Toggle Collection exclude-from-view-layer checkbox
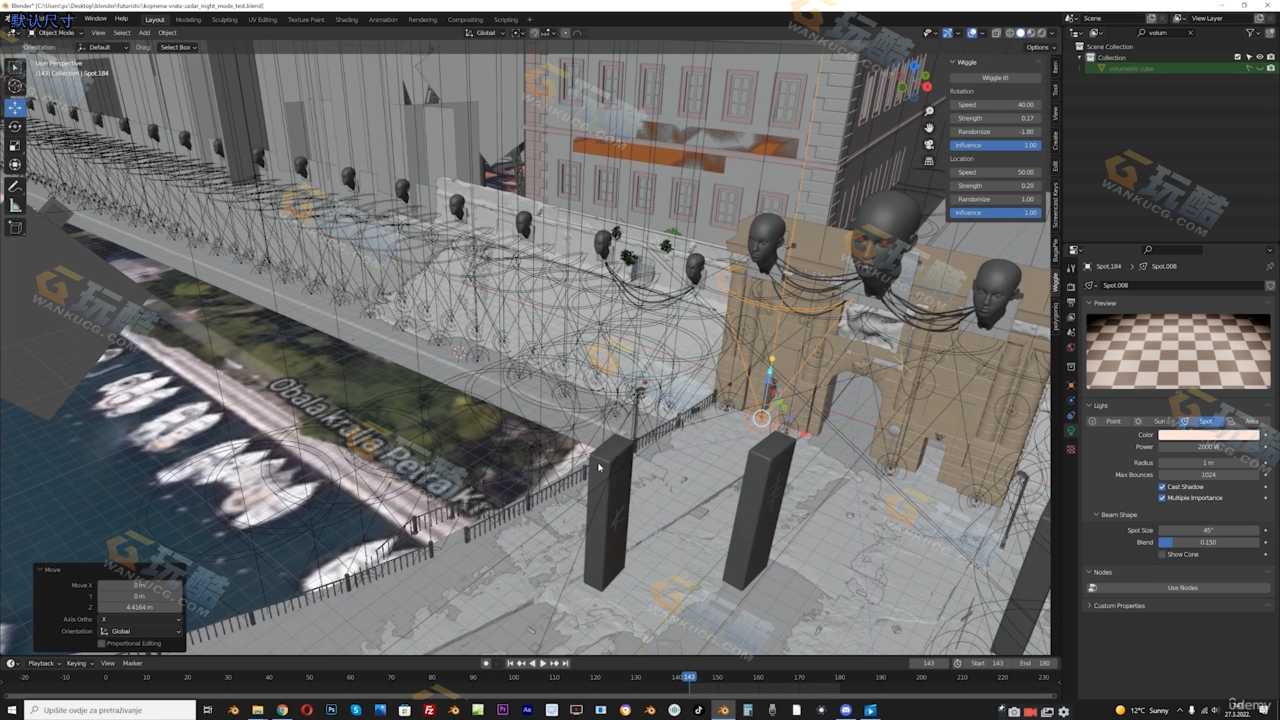1280x720 pixels. tap(1237, 57)
